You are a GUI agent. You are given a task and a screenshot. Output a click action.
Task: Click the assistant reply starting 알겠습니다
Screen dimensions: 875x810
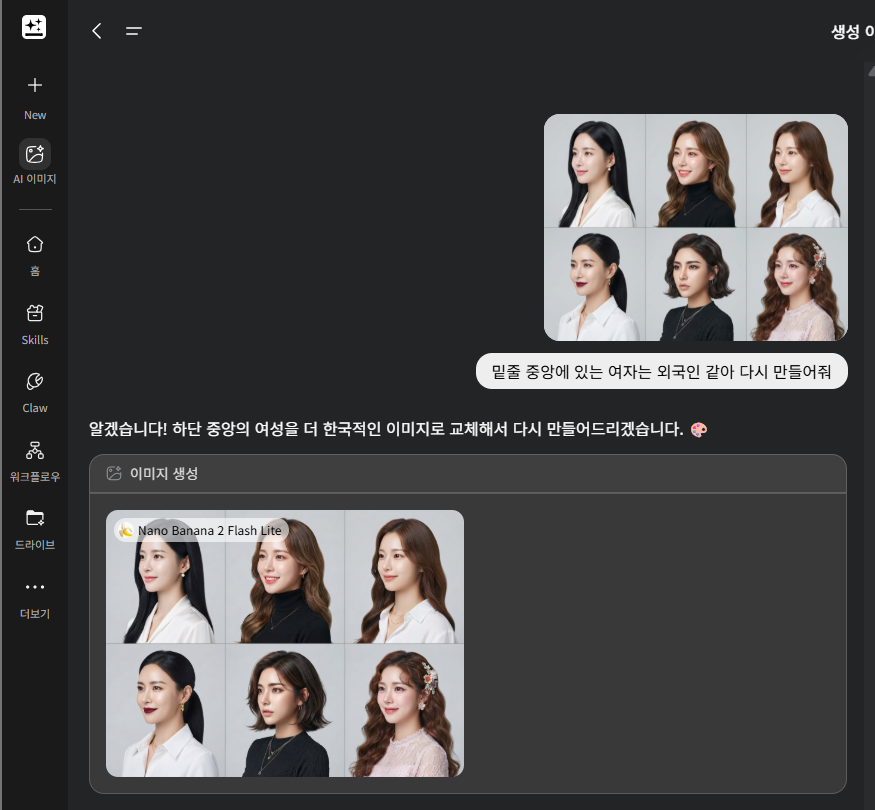click(398, 429)
